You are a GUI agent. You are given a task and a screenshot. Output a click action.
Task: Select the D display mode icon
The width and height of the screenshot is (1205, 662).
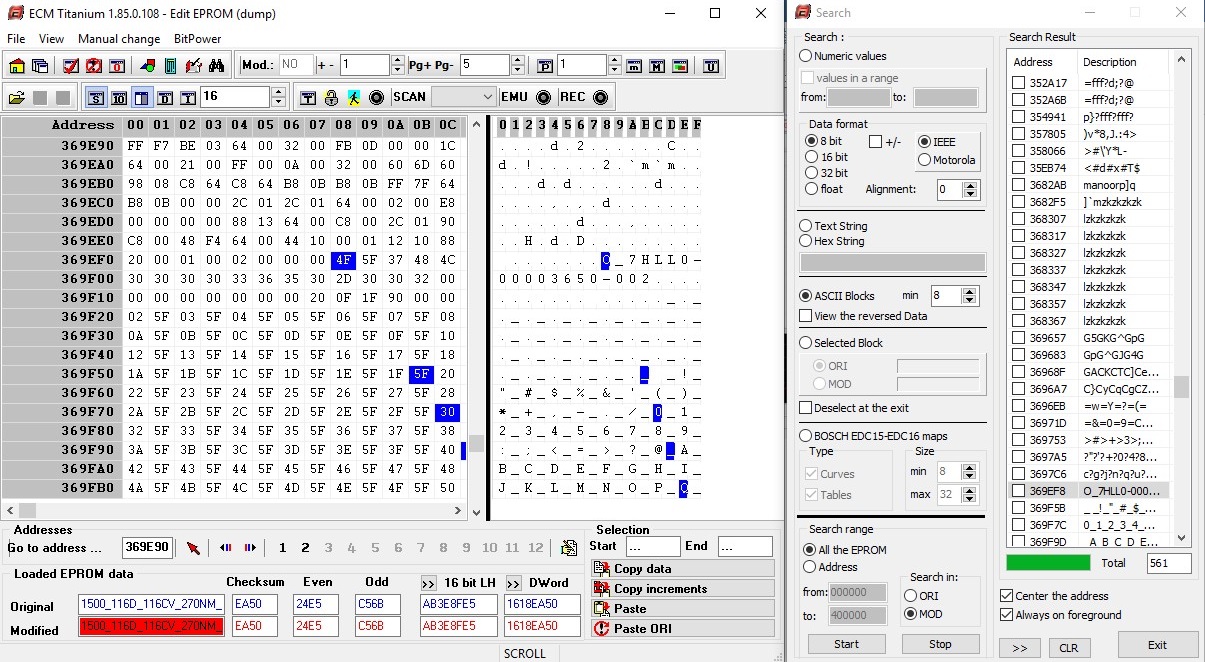164,97
